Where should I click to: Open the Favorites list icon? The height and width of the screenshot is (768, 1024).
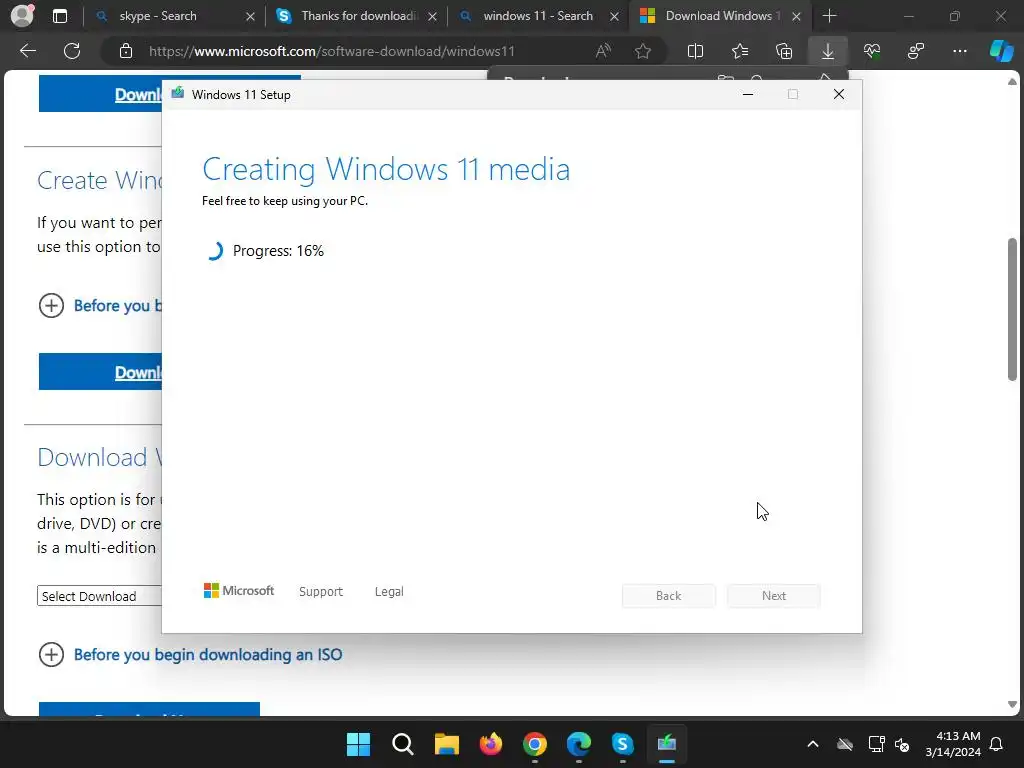739,51
